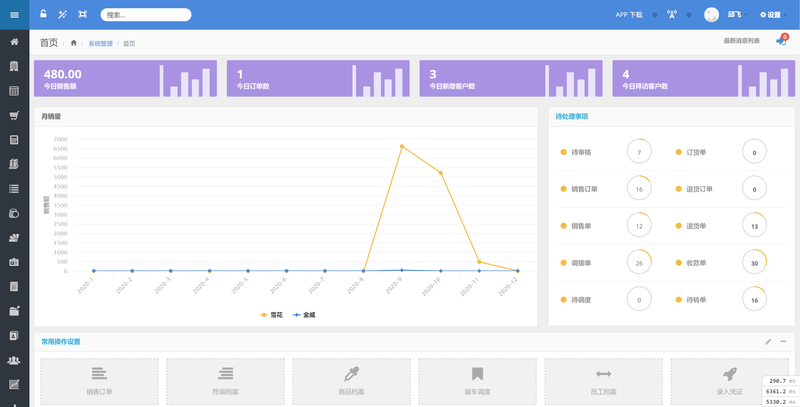Open the sidebar receipt document icon
The image size is (800, 407).
pos(14,287)
